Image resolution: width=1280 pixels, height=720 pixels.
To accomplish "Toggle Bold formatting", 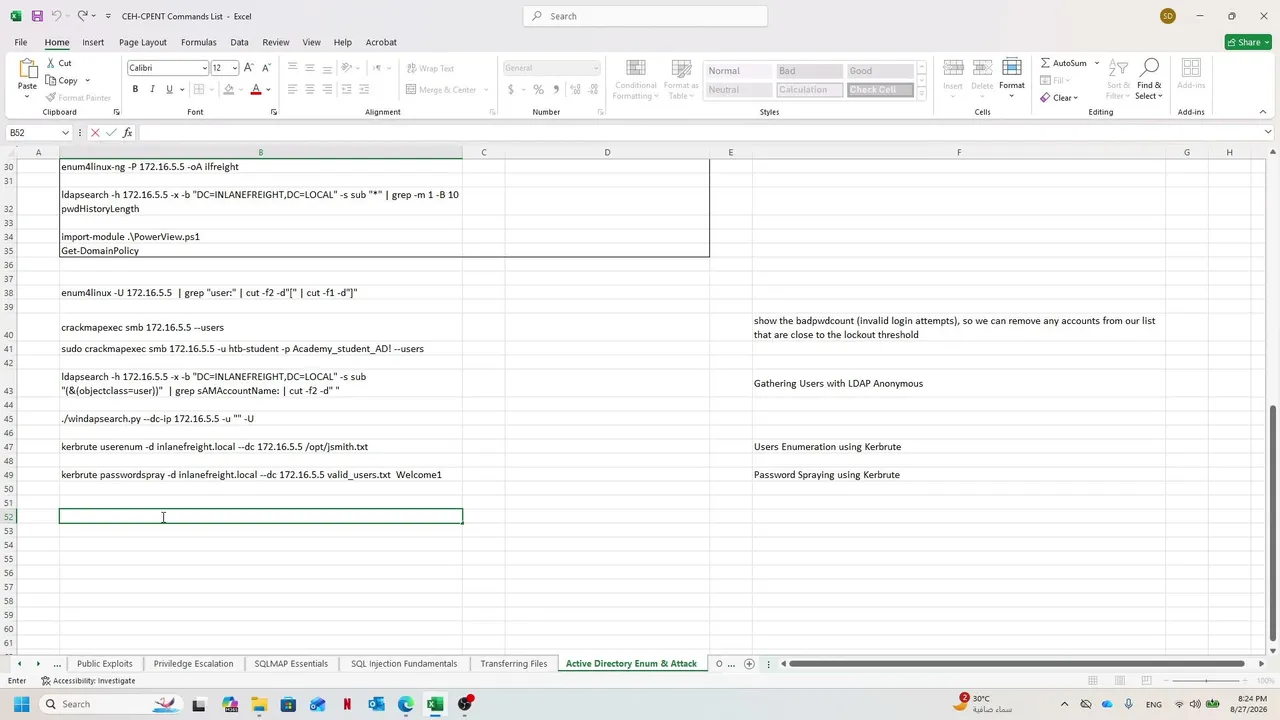I will [x=135, y=90].
